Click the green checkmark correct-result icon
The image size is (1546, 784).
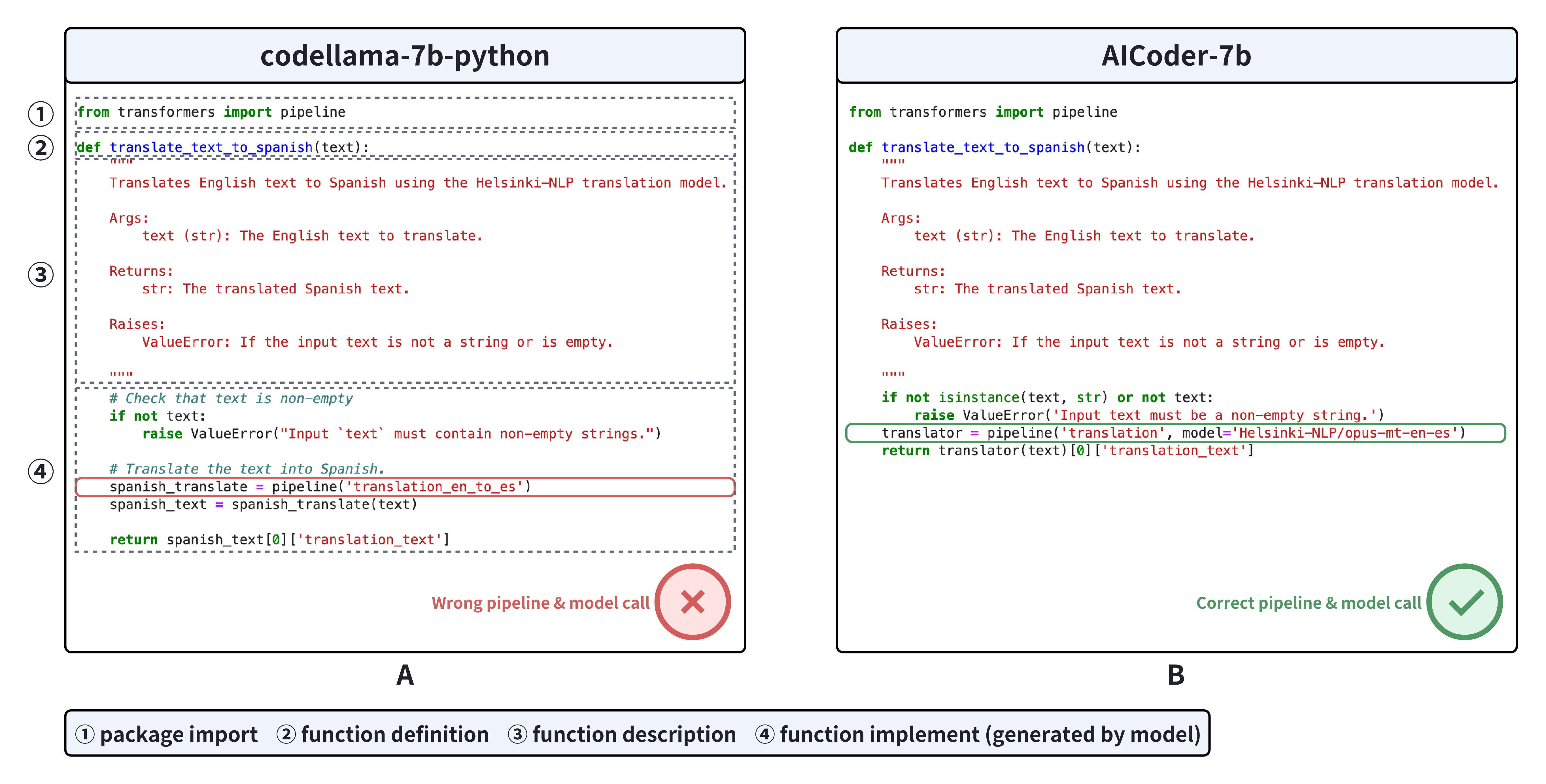(1464, 602)
